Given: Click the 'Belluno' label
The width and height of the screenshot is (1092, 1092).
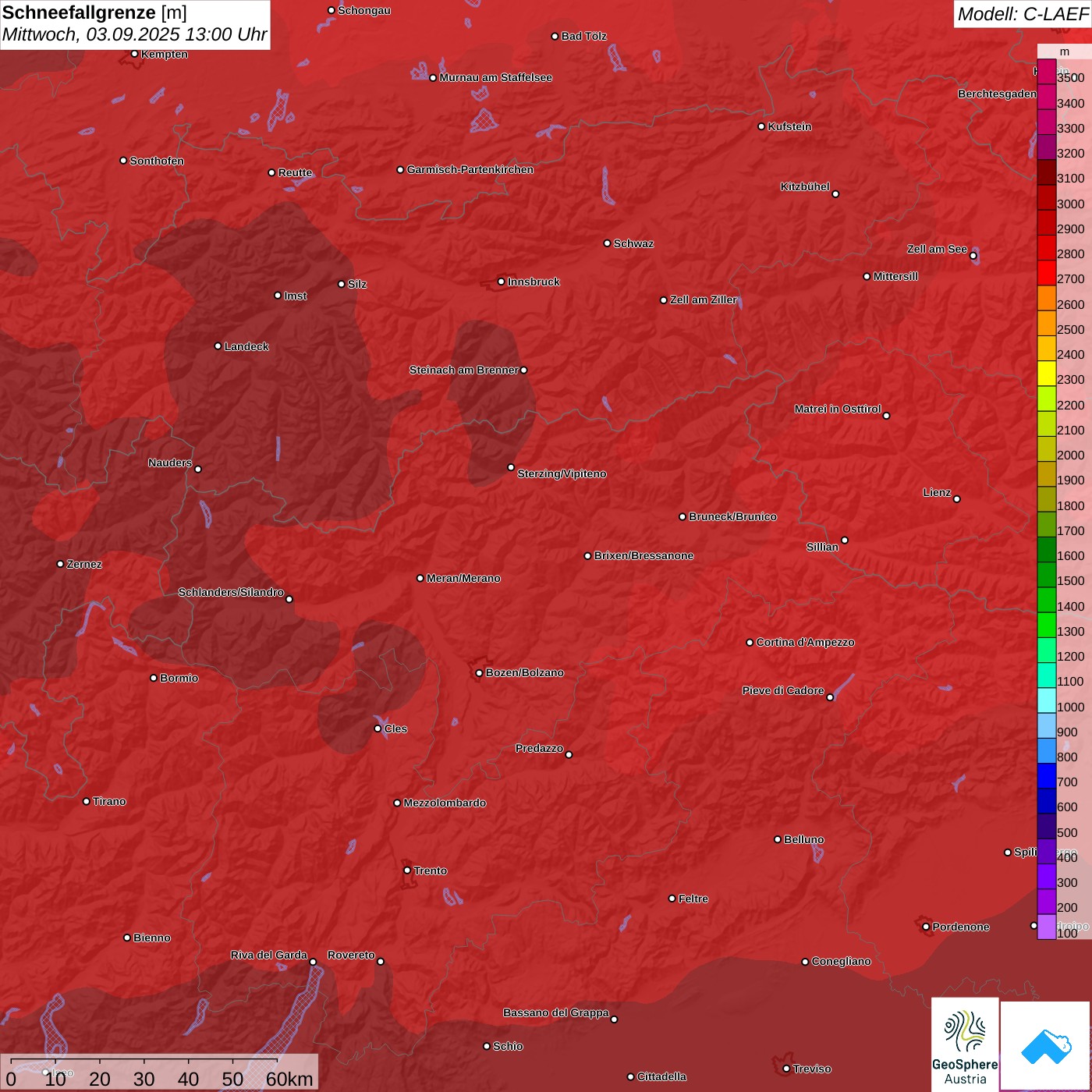Looking at the screenshot, I should click(x=803, y=839).
